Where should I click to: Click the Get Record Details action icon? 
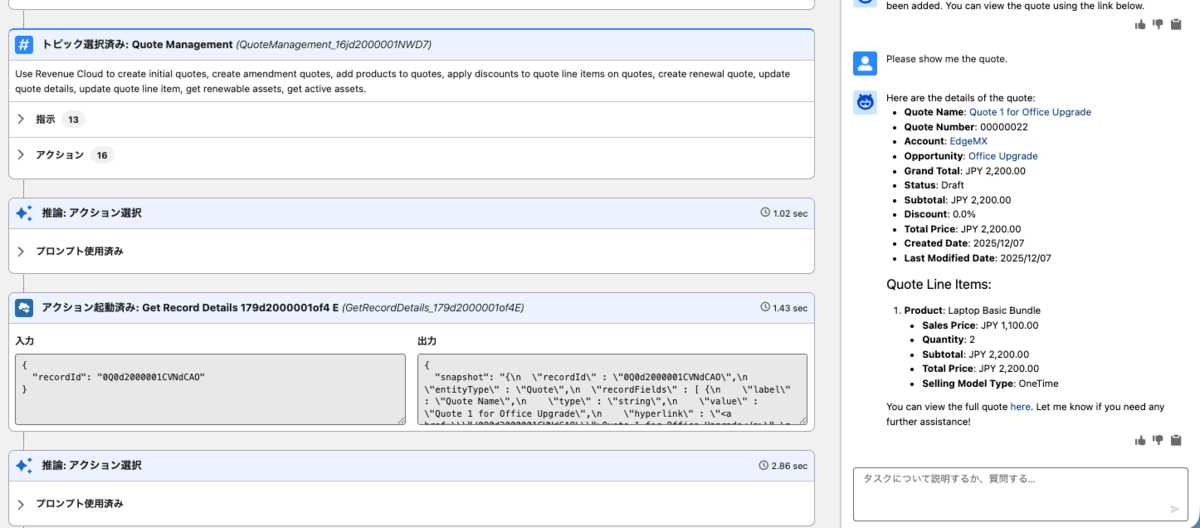point(24,308)
